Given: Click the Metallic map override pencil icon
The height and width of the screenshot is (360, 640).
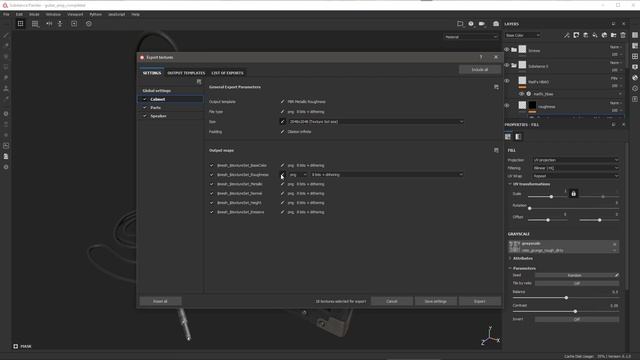Looking at the screenshot, I should pos(282,184).
